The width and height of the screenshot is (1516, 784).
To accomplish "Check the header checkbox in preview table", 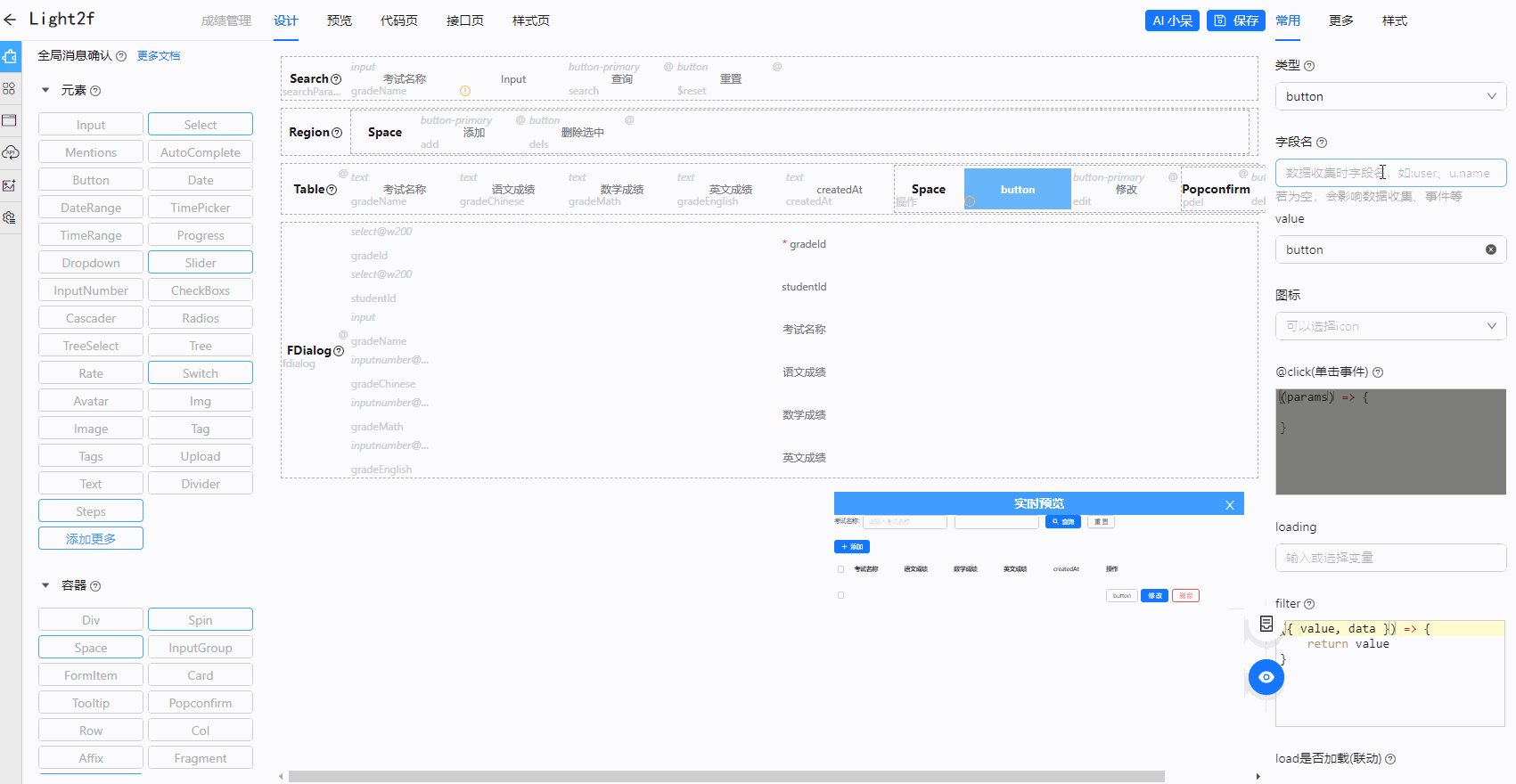I will pos(840,569).
